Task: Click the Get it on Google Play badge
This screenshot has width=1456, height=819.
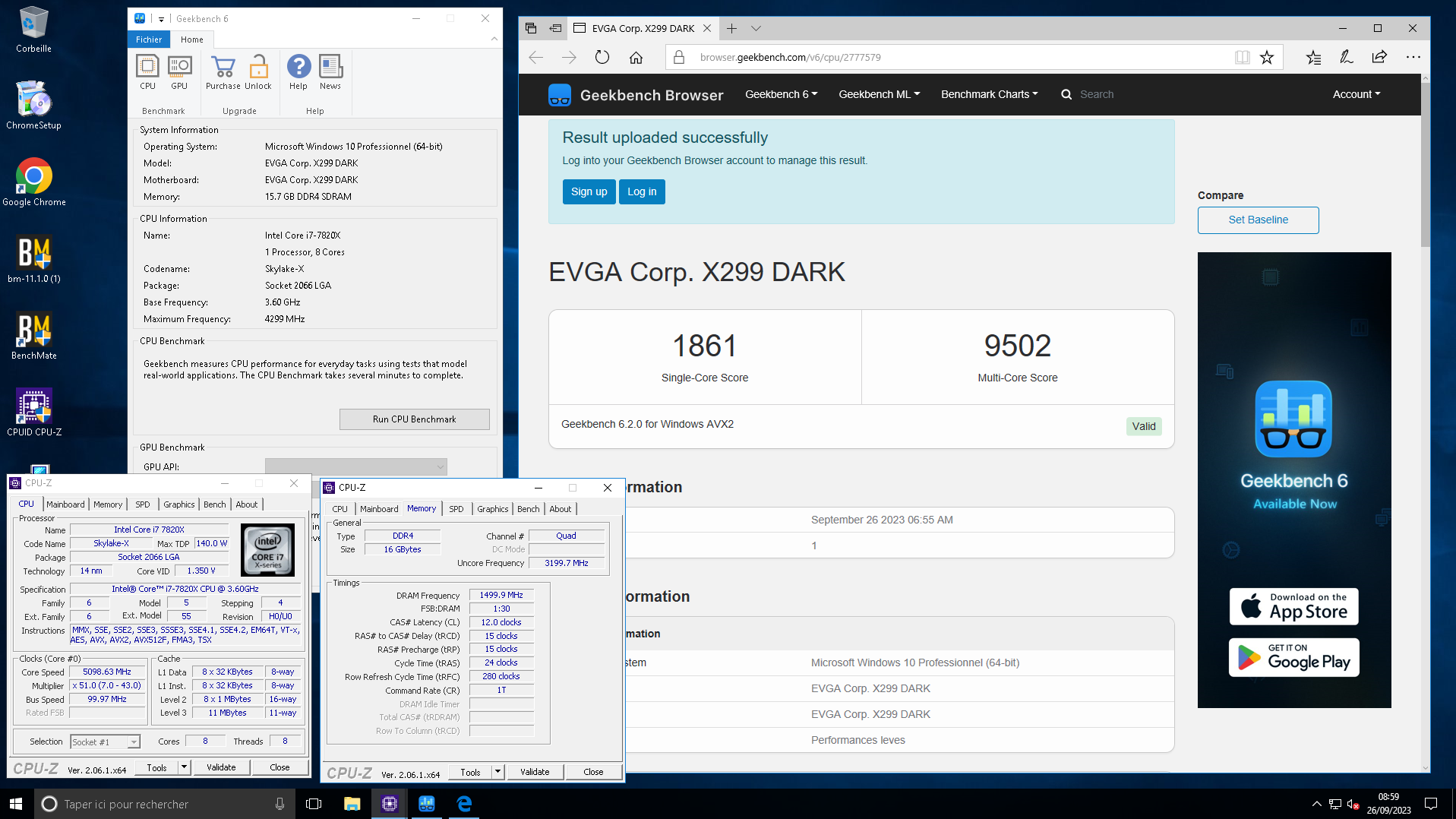Action: [1293, 657]
